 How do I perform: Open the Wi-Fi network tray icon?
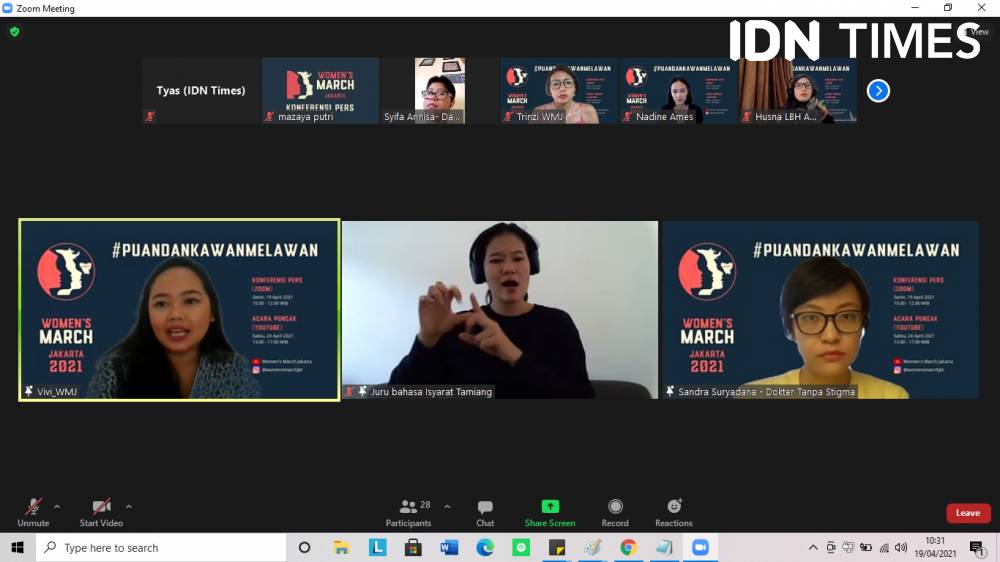click(x=884, y=548)
